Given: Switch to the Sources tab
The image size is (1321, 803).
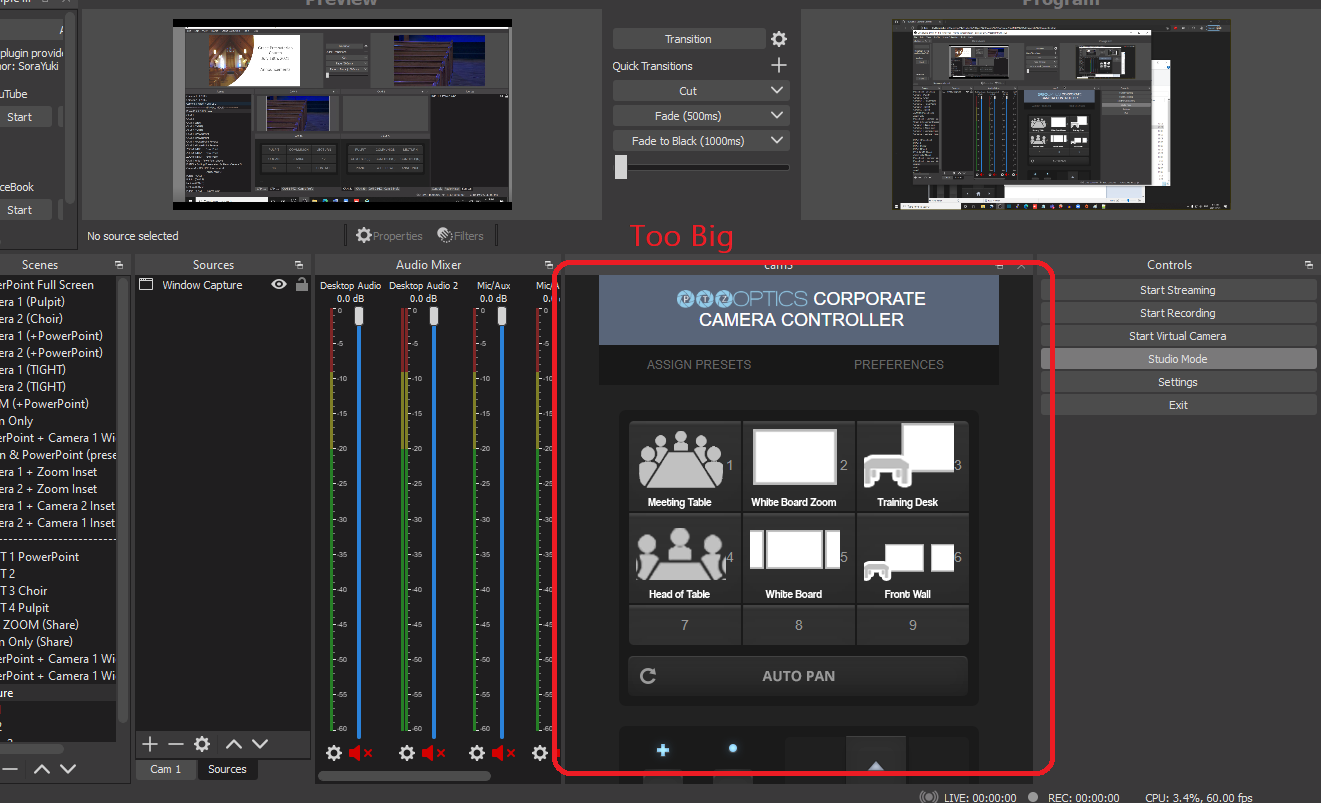Looking at the screenshot, I should pos(227,769).
